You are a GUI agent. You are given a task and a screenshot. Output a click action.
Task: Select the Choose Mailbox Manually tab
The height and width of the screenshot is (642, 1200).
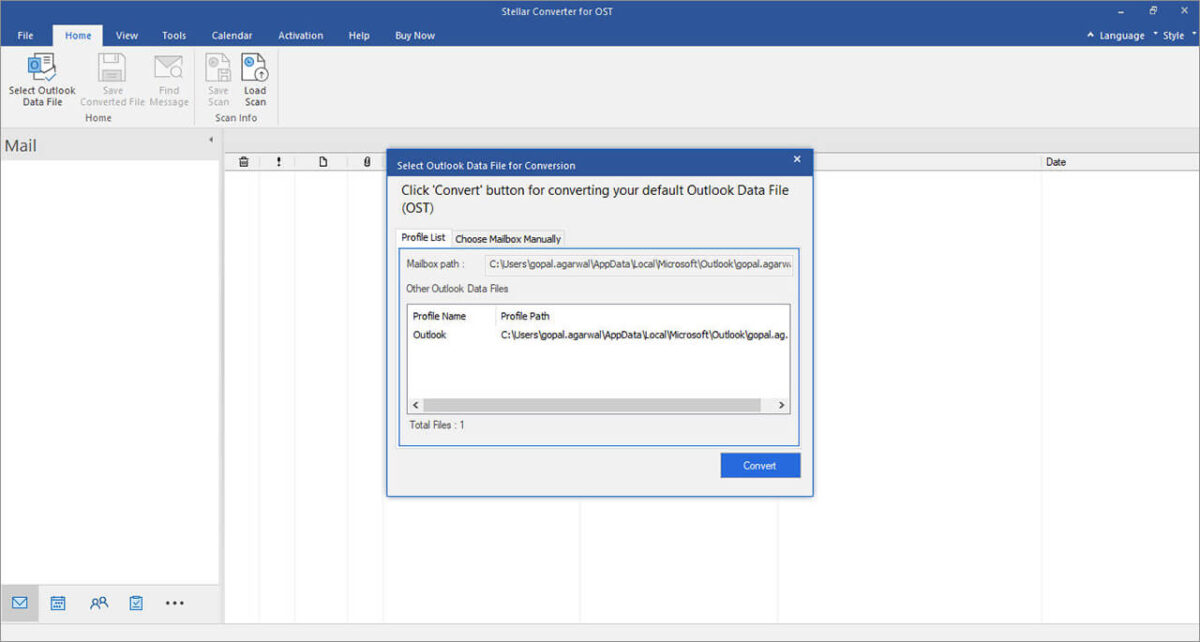click(508, 239)
